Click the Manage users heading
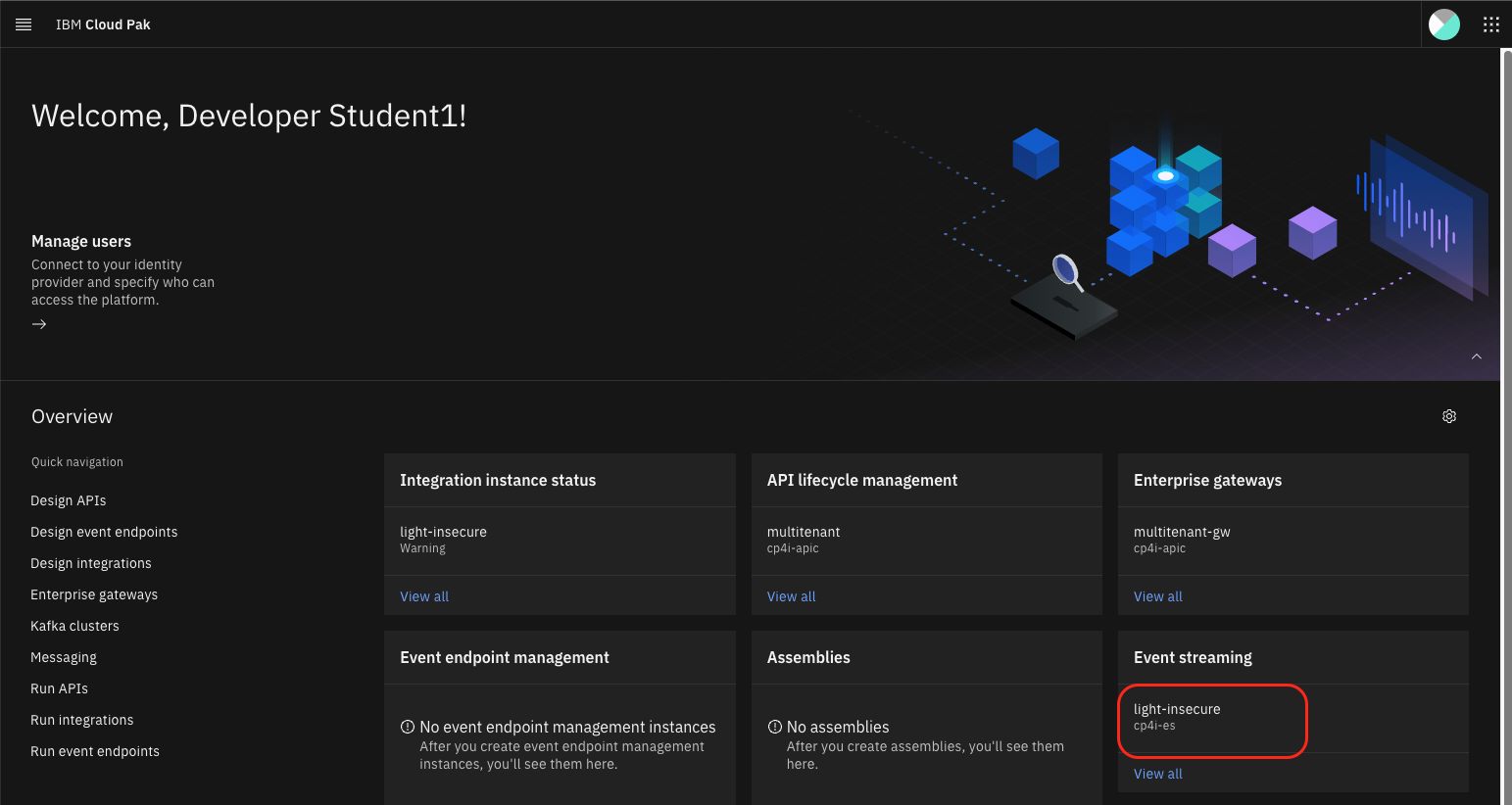1512x805 pixels. point(81,241)
